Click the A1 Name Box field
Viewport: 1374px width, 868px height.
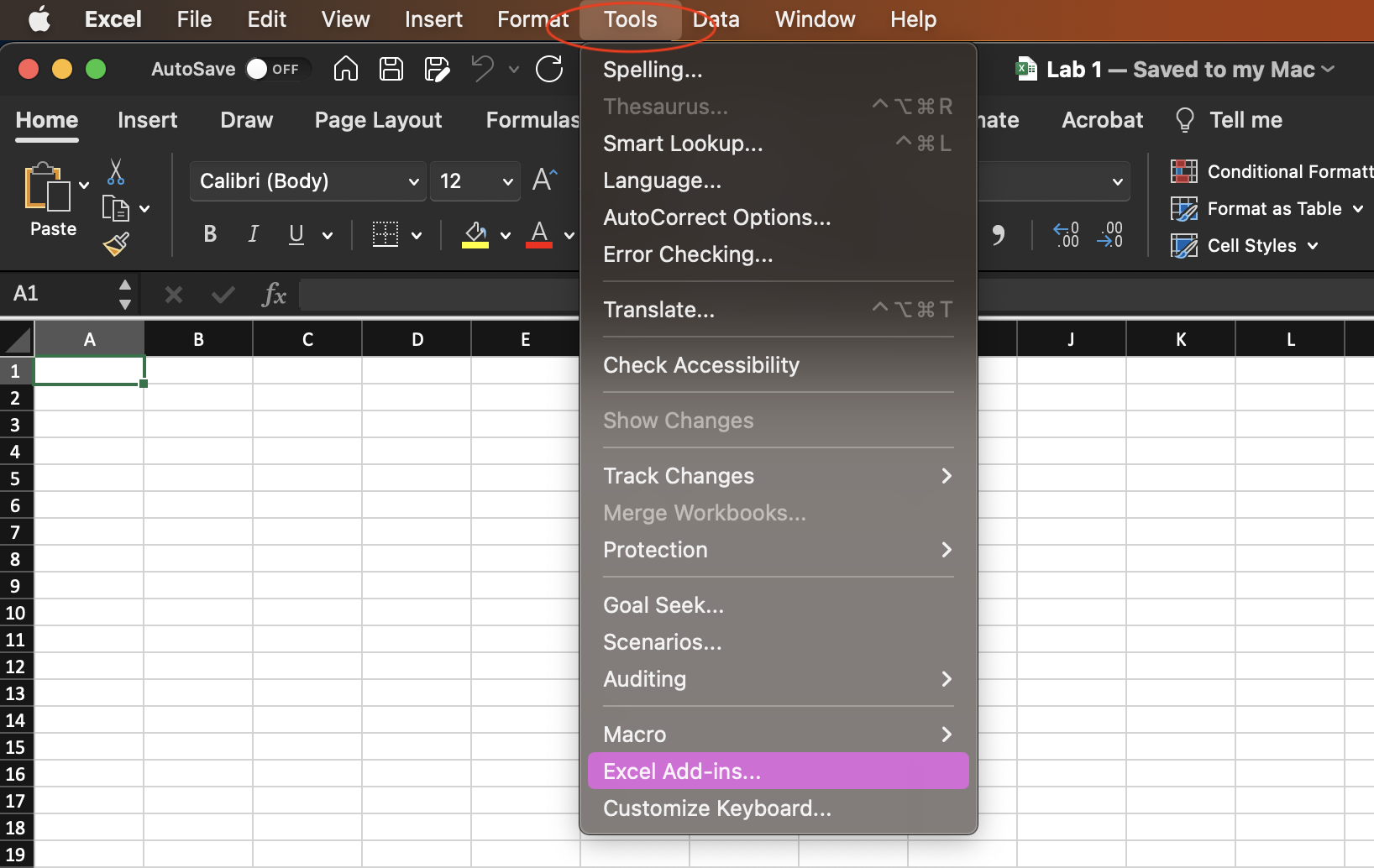tap(59, 294)
